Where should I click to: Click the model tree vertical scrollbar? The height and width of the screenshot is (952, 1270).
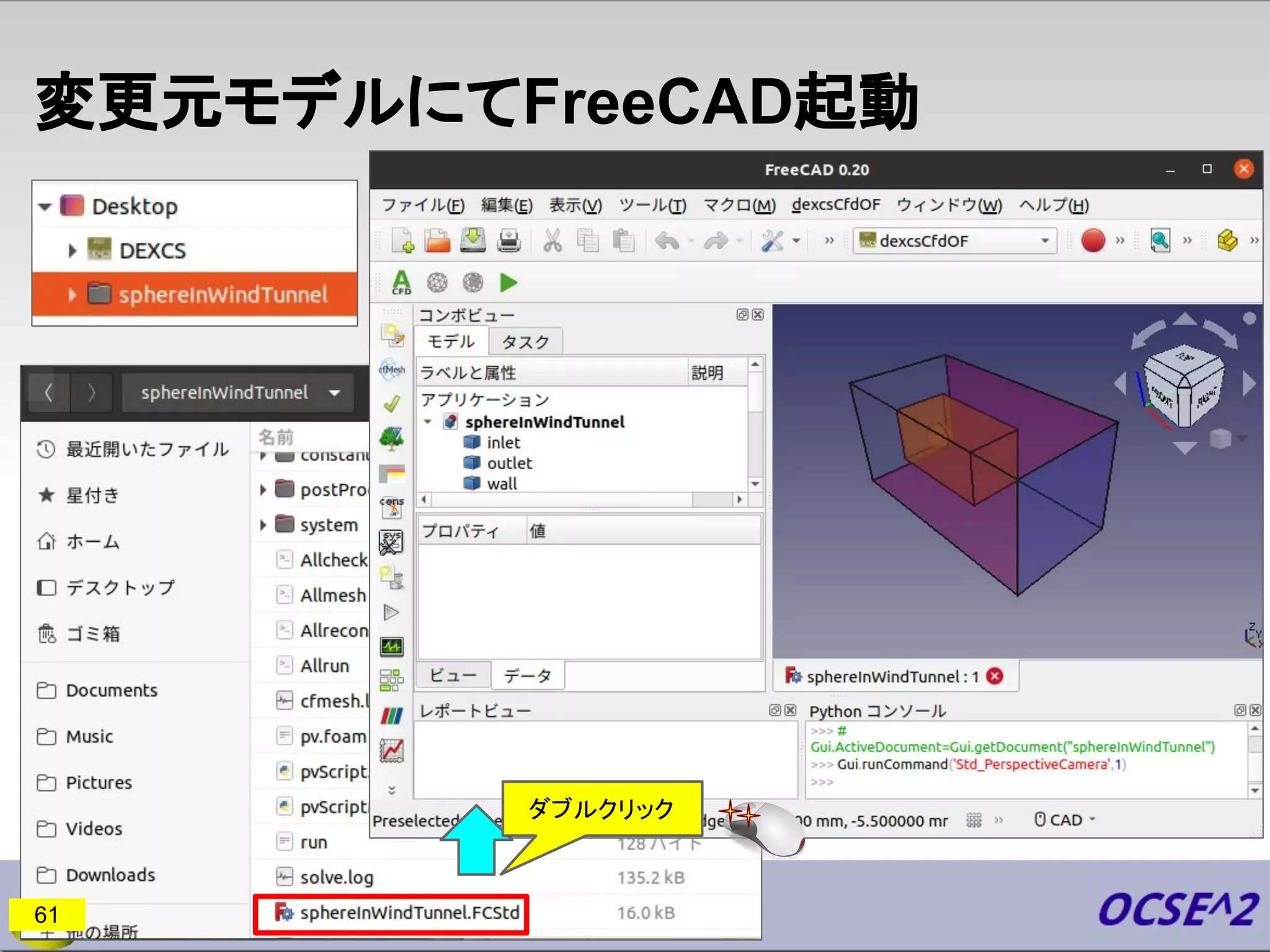(x=755, y=424)
